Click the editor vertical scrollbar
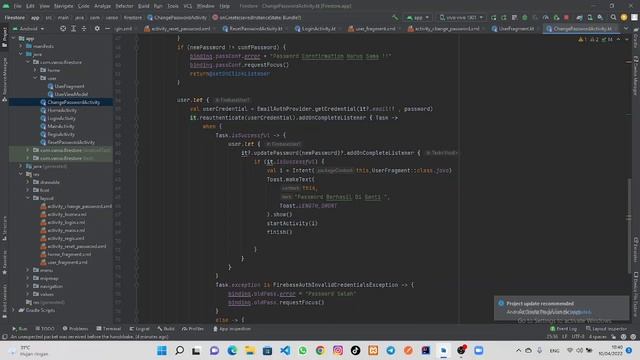Screen dimensions: 640x360 (x=629, y=227)
